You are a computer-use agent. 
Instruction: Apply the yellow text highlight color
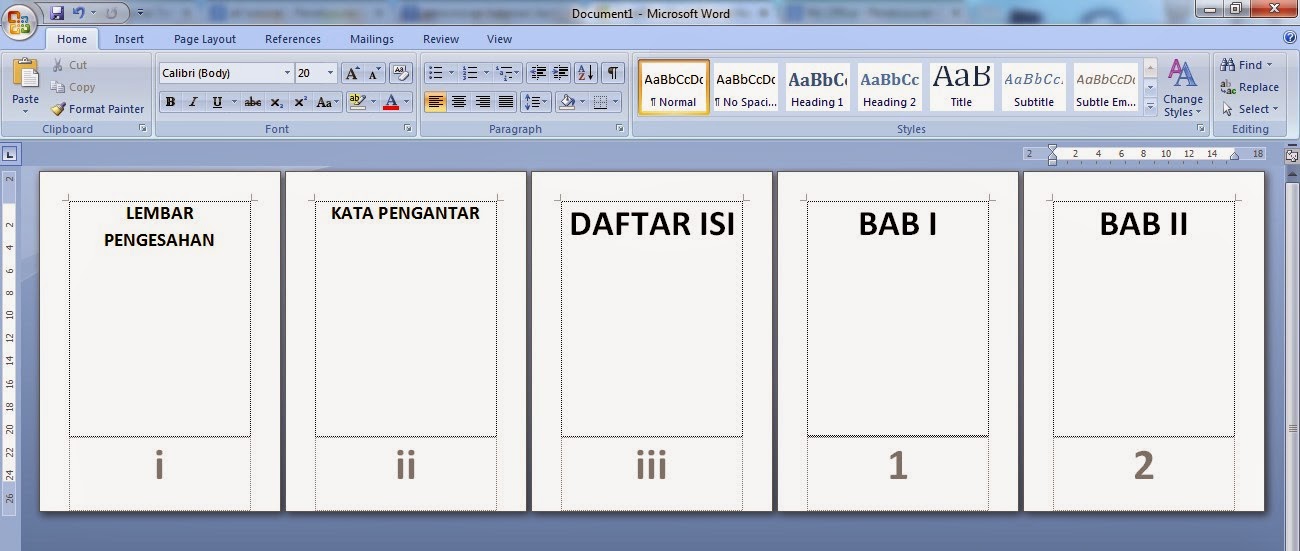point(356,102)
